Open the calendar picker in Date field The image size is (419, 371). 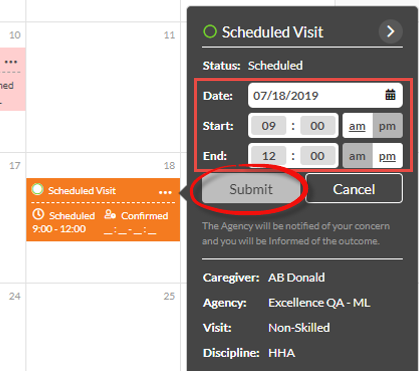[390, 95]
